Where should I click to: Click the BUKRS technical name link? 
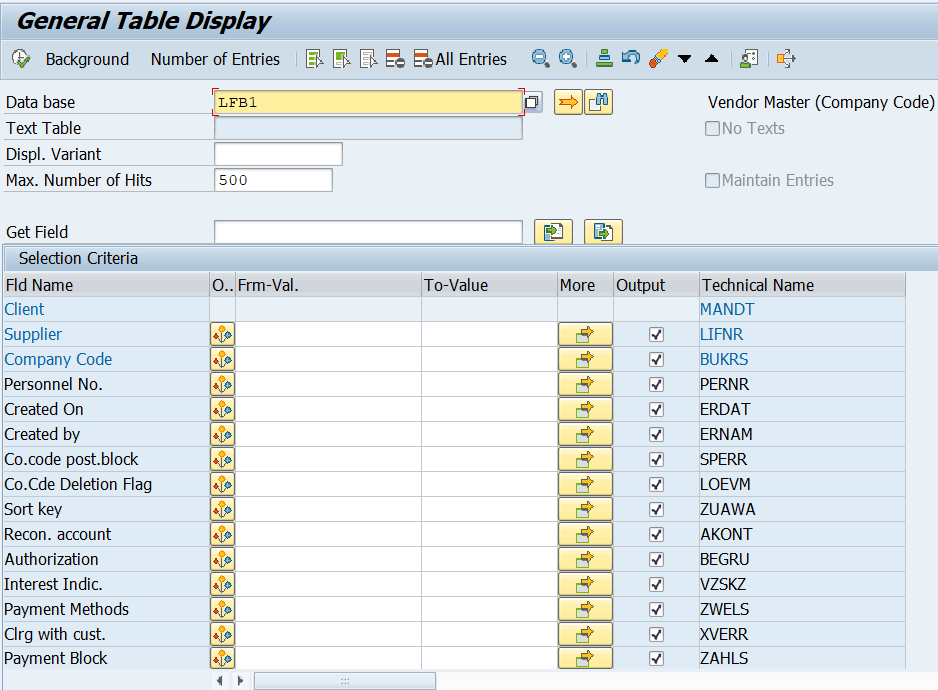(724, 360)
